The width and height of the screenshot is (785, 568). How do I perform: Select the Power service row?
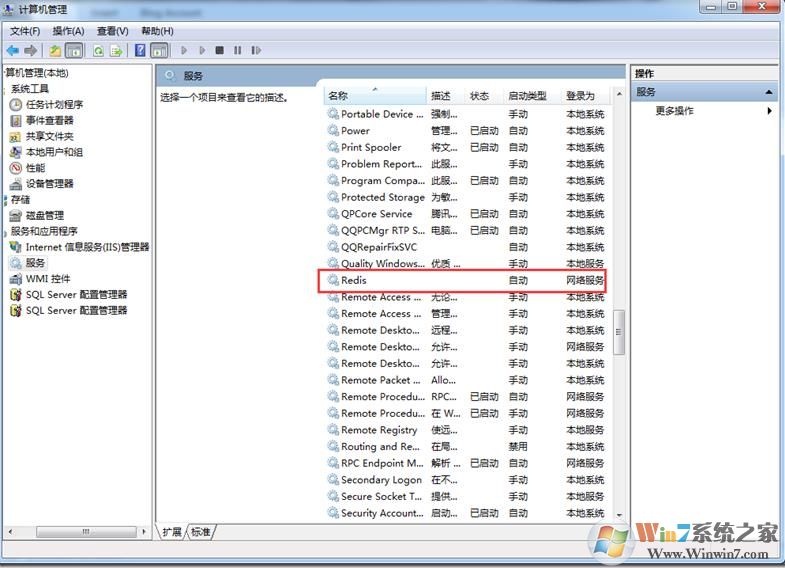(x=466, y=131)
